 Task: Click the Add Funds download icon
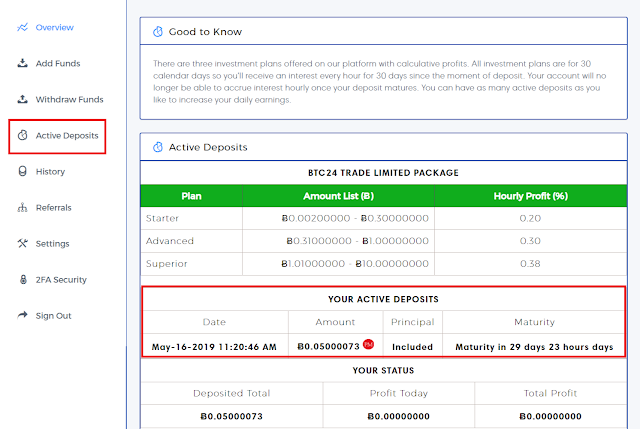[x=22, y=63]
